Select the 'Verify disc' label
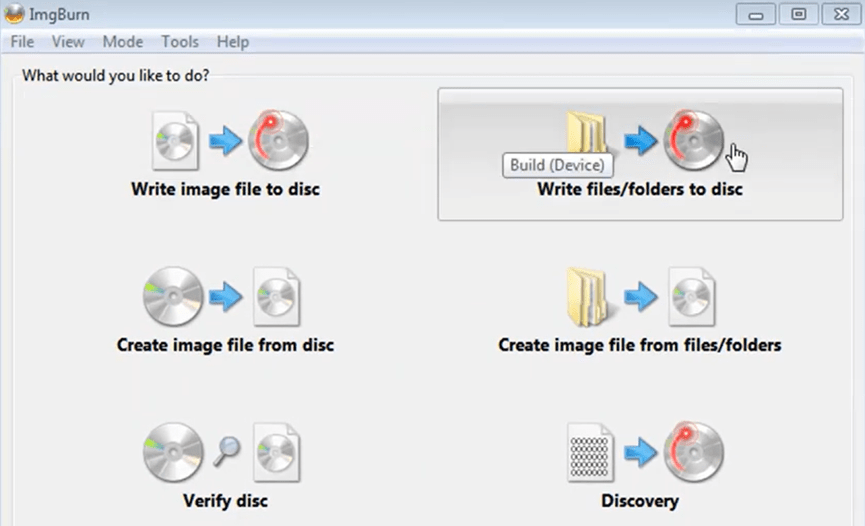This screenshot has height=526, width=865. click(x=225, y=500)
